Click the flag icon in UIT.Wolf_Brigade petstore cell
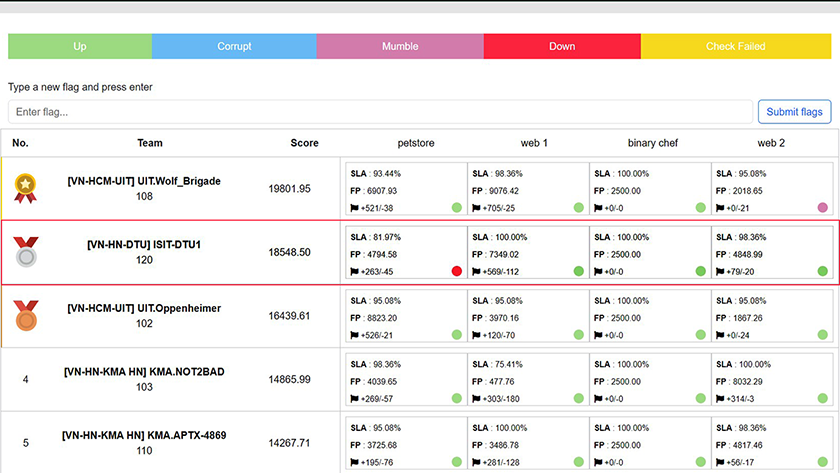The width and height of the screenshot is (840, 473). pos(355,208)
